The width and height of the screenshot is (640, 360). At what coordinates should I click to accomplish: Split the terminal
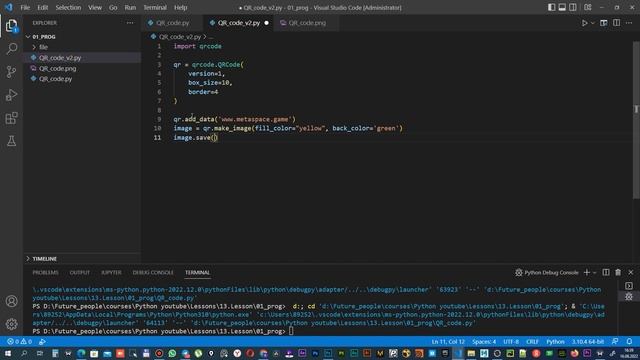pos(606,273)
